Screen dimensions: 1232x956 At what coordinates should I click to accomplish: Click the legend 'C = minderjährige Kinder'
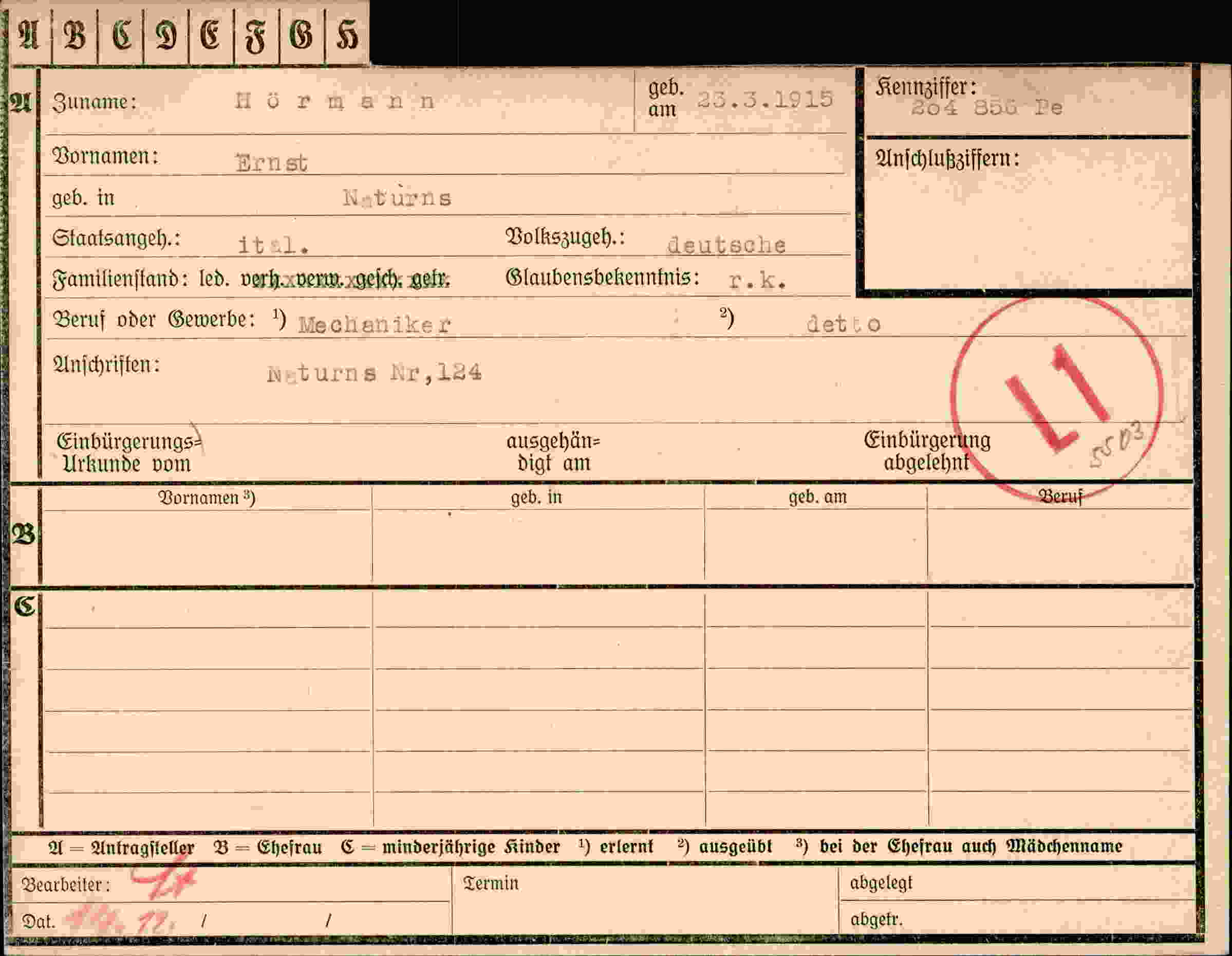451,847
